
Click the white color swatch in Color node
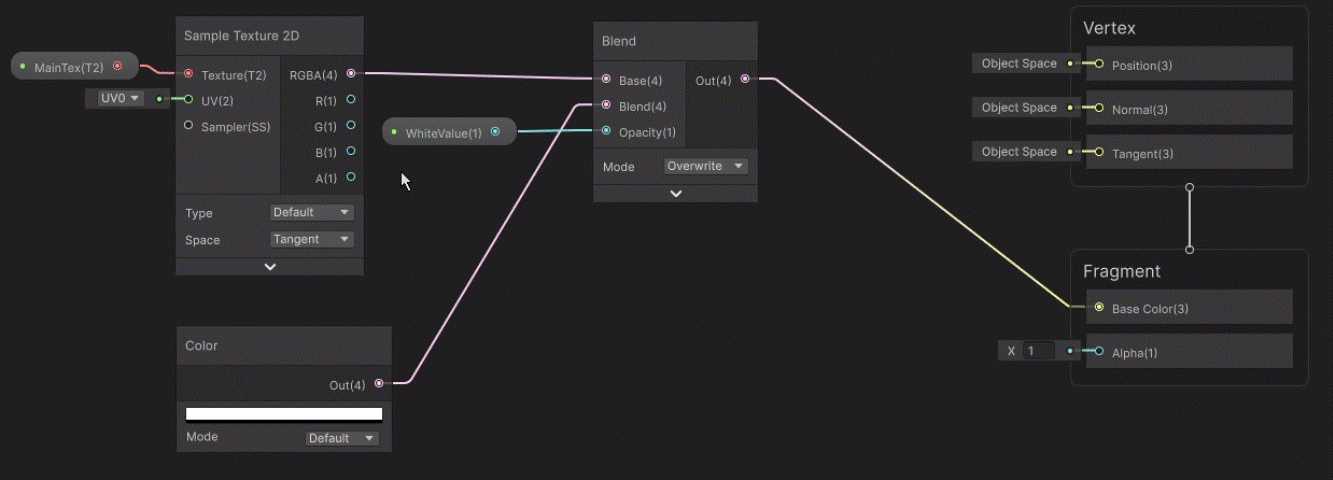284,414
